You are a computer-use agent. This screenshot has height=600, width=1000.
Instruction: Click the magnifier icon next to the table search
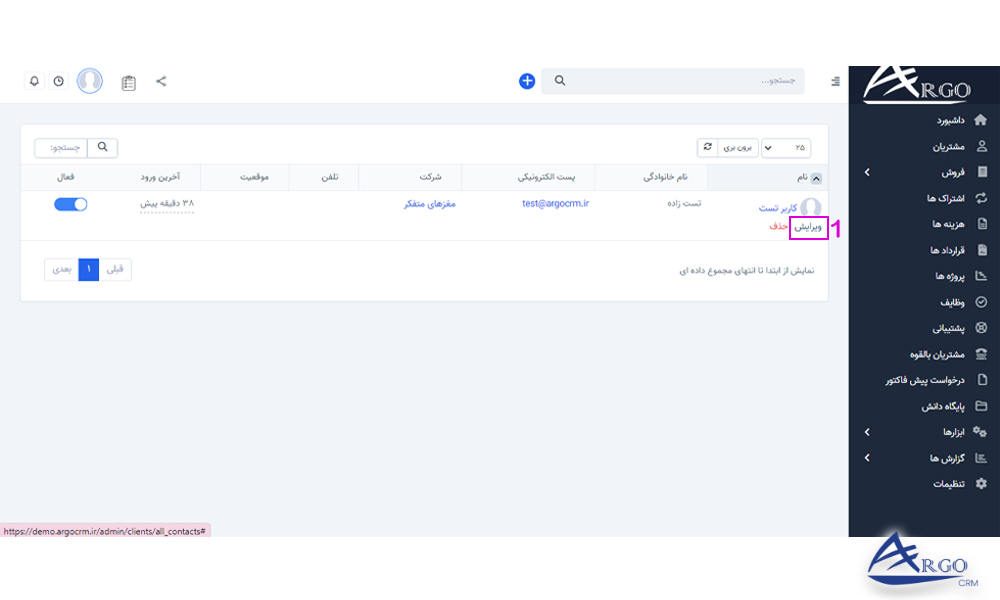click(x=103, y=147)
